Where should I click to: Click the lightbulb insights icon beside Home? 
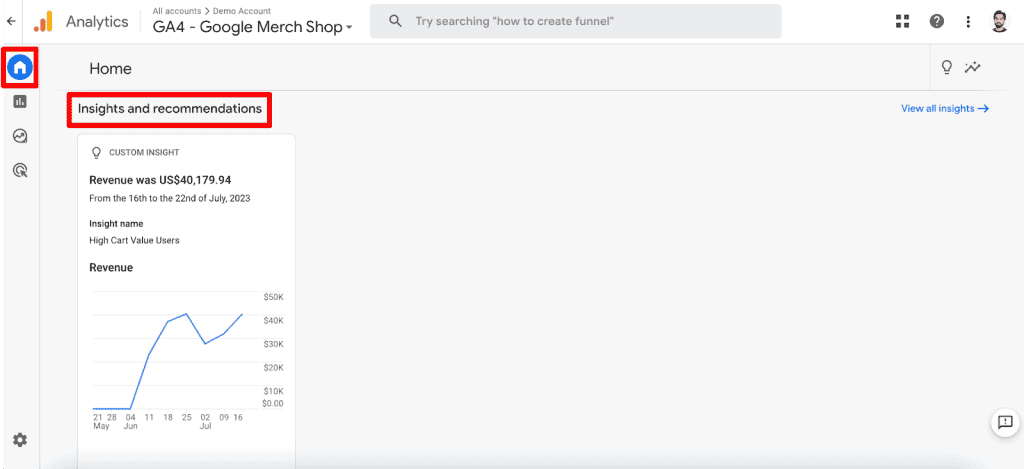pyautogui.click(x=947, y=67)
